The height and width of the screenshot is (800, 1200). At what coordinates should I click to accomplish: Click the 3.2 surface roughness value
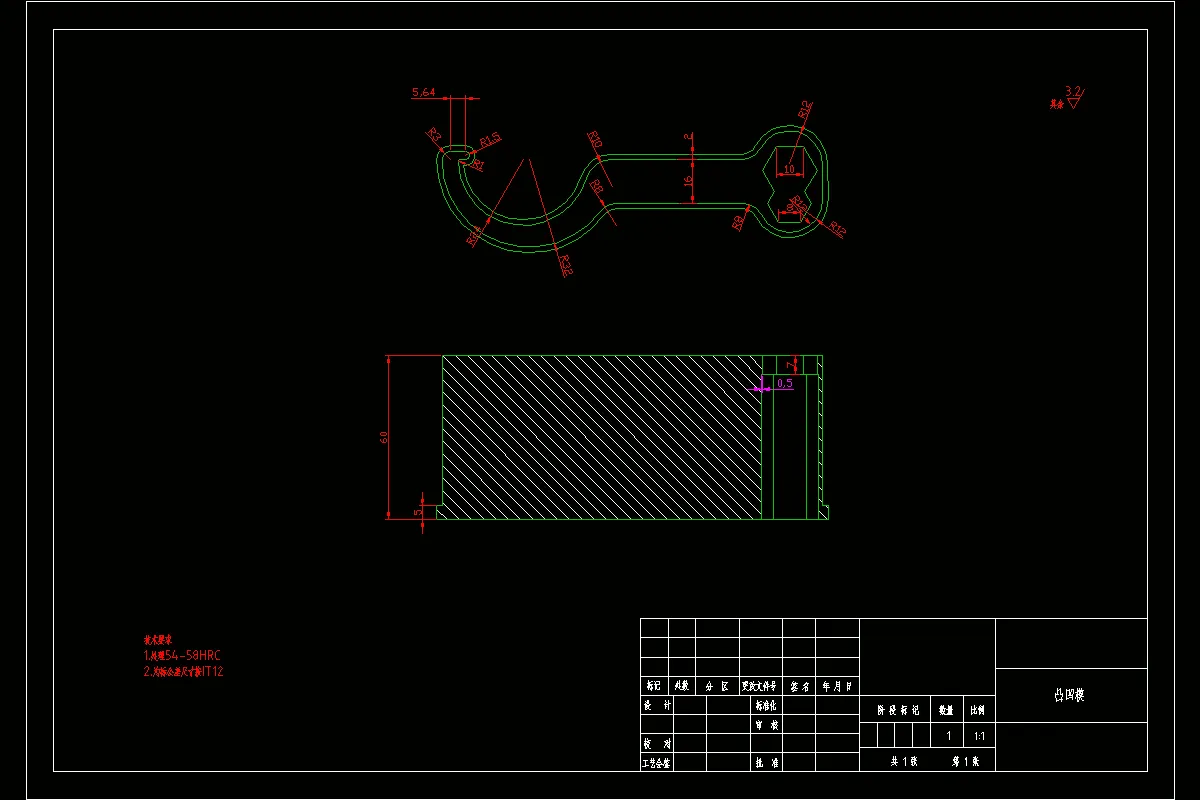1073,91
